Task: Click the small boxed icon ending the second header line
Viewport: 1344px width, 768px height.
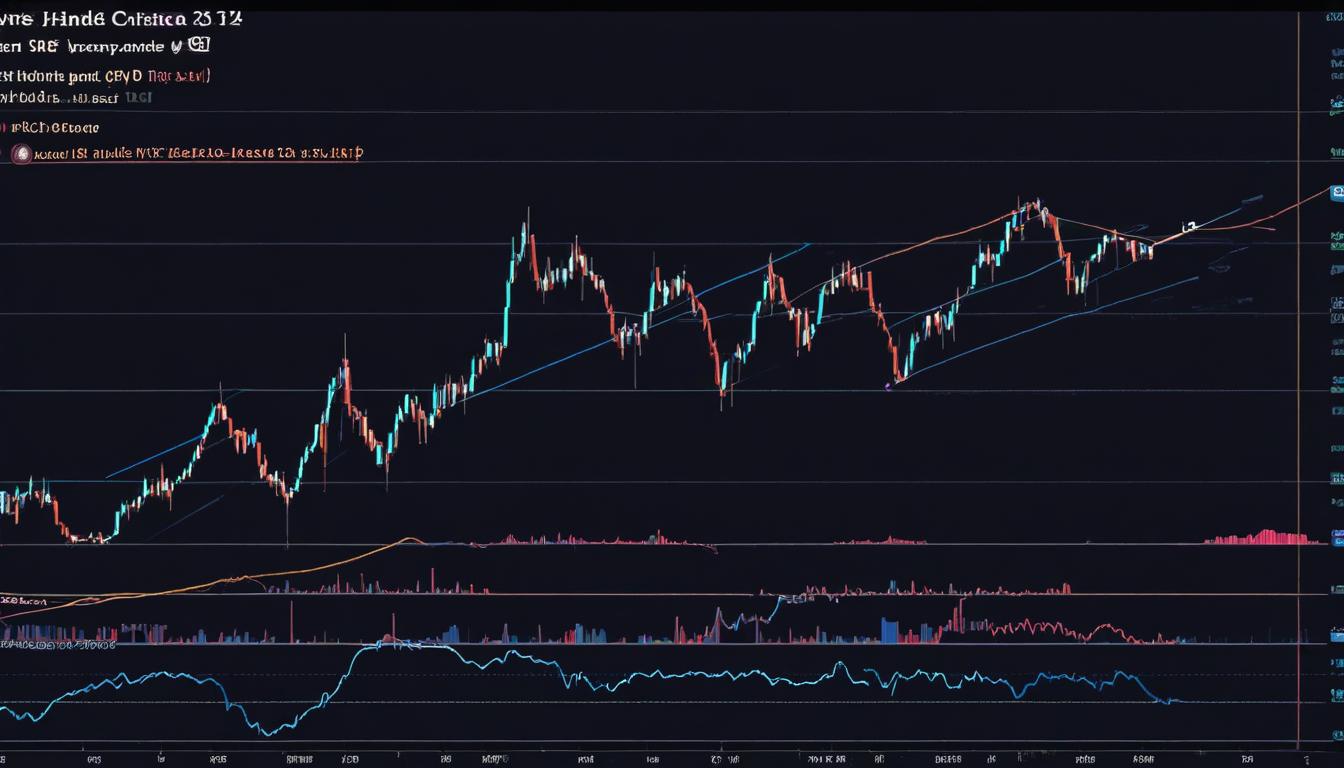Action: (200, 45)
